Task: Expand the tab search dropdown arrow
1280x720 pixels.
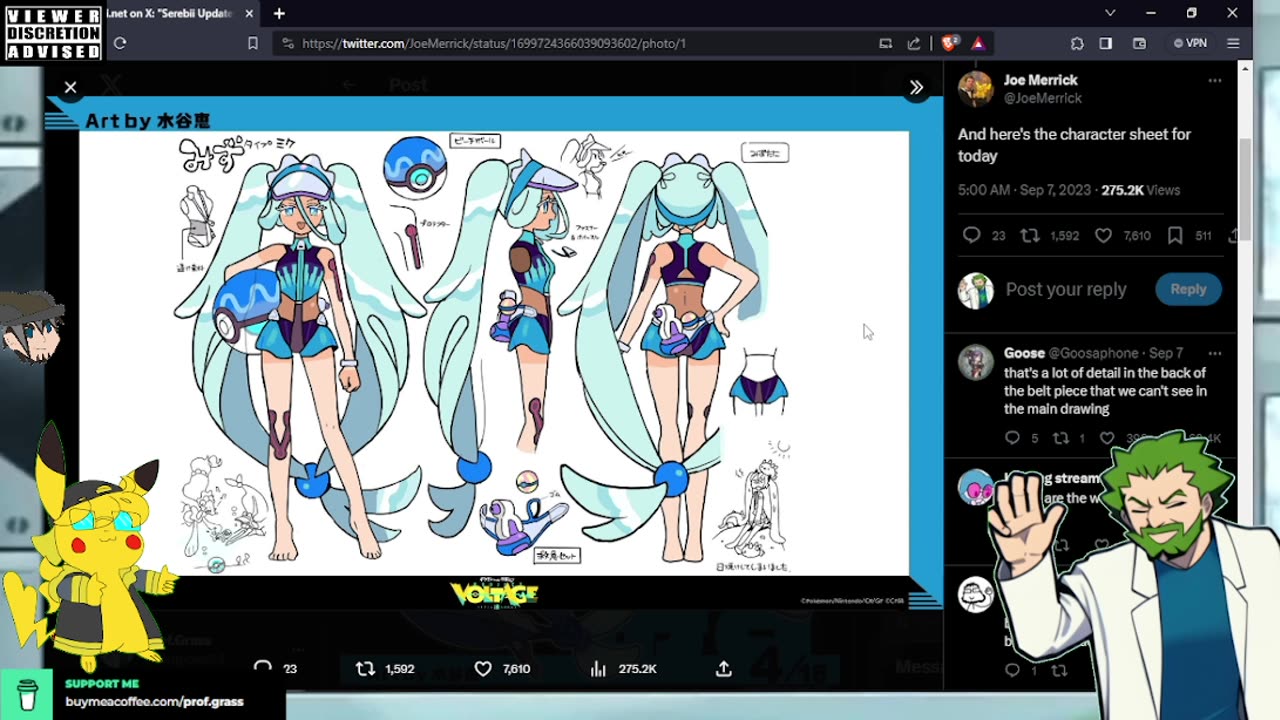Action: point(1110,13)
